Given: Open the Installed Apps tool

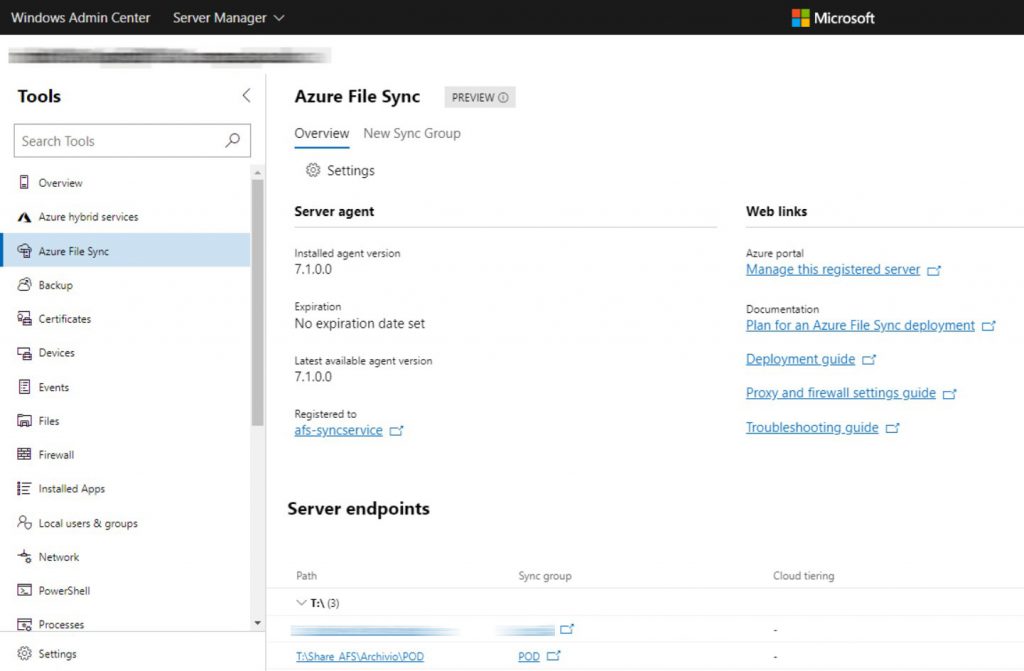Looking at the screenshot, I should point(71,489).
